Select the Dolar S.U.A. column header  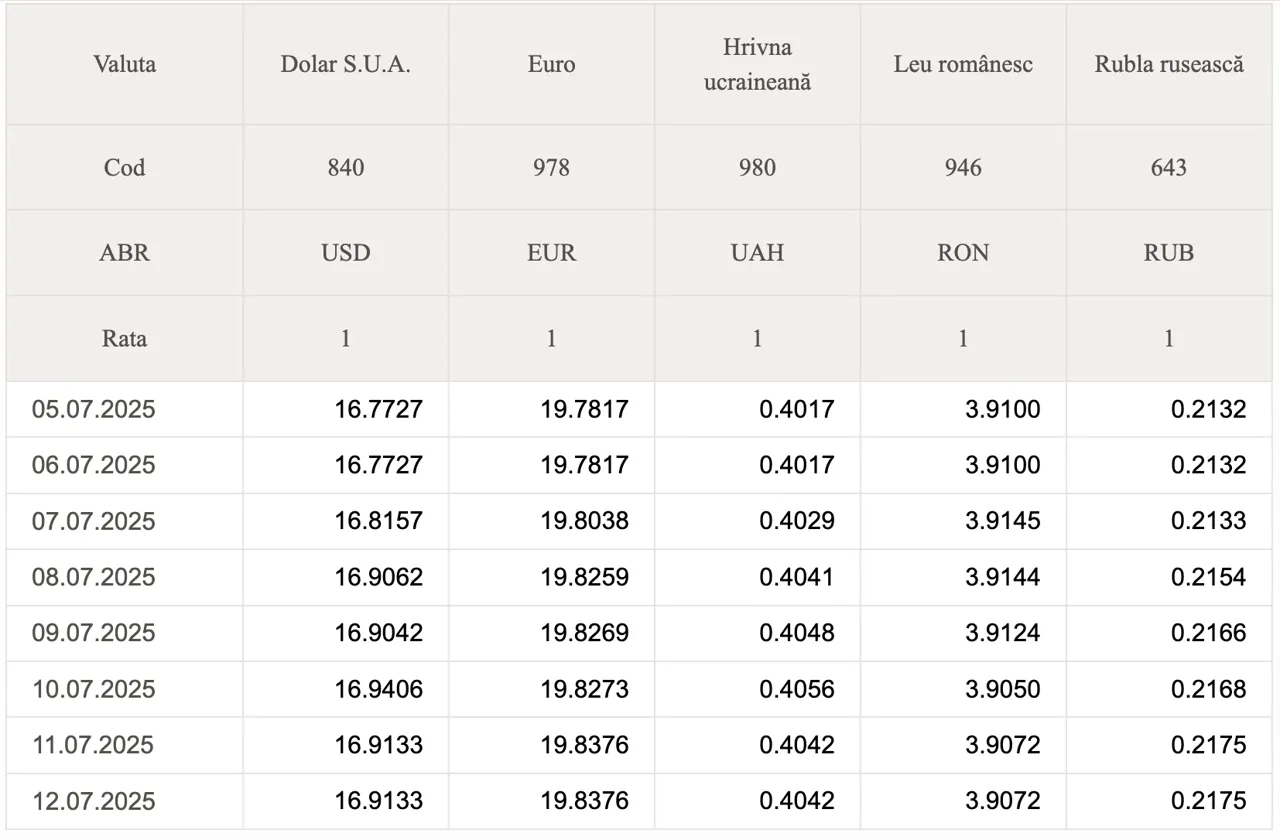345,64
